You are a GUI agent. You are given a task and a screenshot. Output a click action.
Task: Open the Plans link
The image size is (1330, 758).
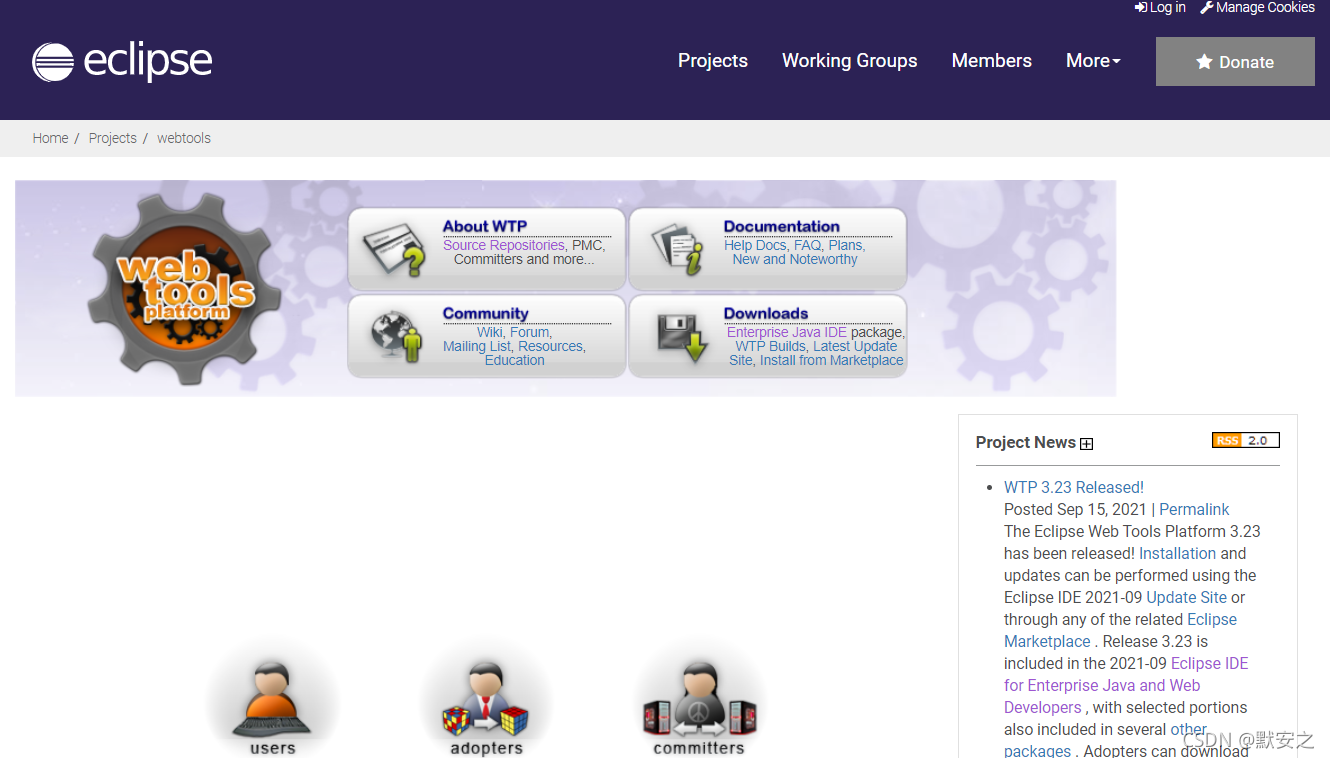pos(845,245)
